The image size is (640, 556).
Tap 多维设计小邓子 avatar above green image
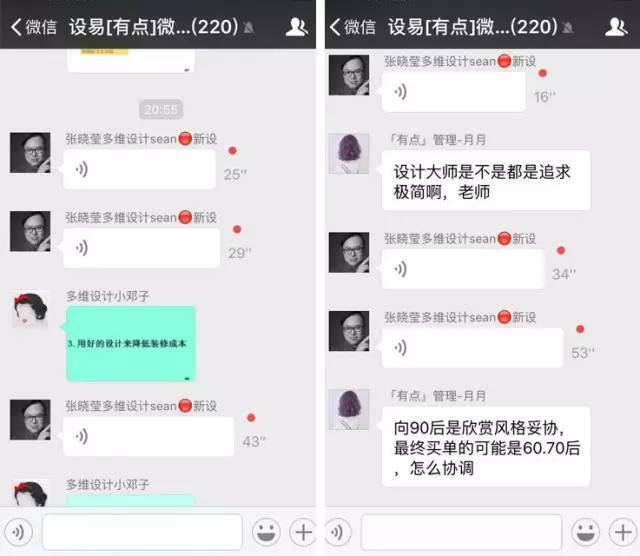tap(30, 310)
